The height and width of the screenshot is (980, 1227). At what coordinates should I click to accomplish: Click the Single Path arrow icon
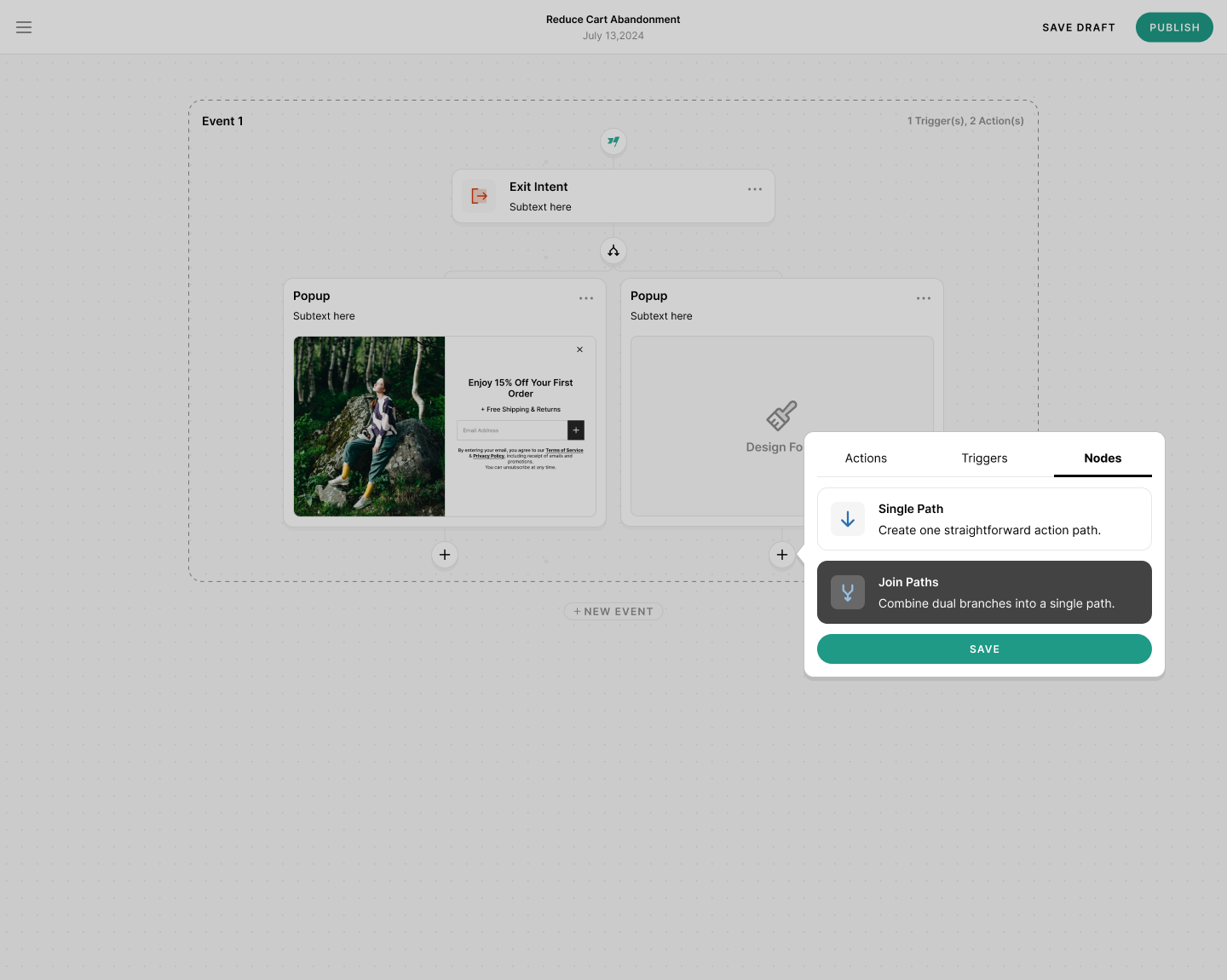click(848, 519)
